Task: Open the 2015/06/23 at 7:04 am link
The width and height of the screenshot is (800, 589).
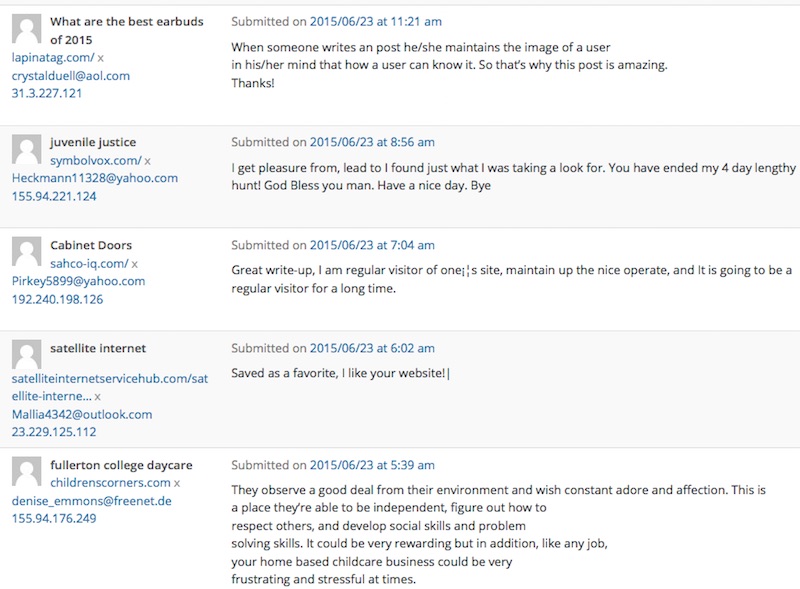Action: [x=372, y=245]
